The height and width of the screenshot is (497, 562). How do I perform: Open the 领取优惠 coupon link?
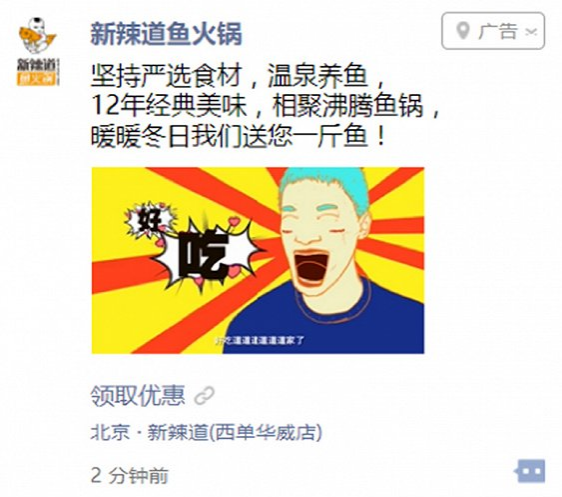138,396
